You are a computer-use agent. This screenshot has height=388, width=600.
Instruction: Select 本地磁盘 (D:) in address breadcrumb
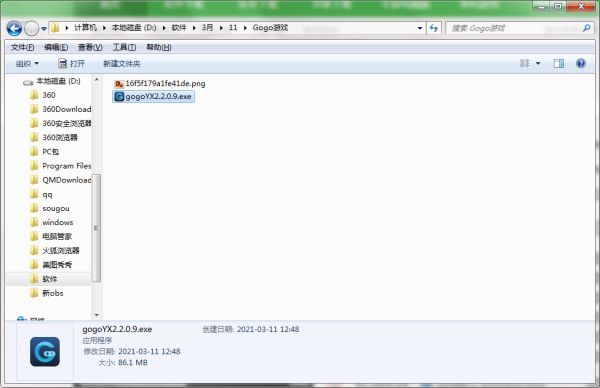(134, 28)
